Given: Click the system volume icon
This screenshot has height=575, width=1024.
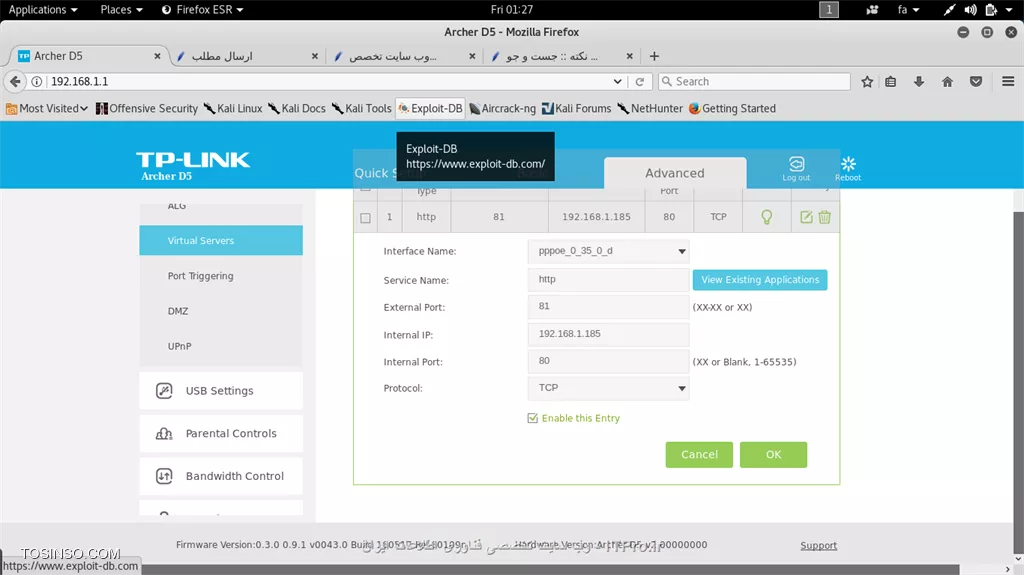Looking at the screenshot, I should click(970, 10).
